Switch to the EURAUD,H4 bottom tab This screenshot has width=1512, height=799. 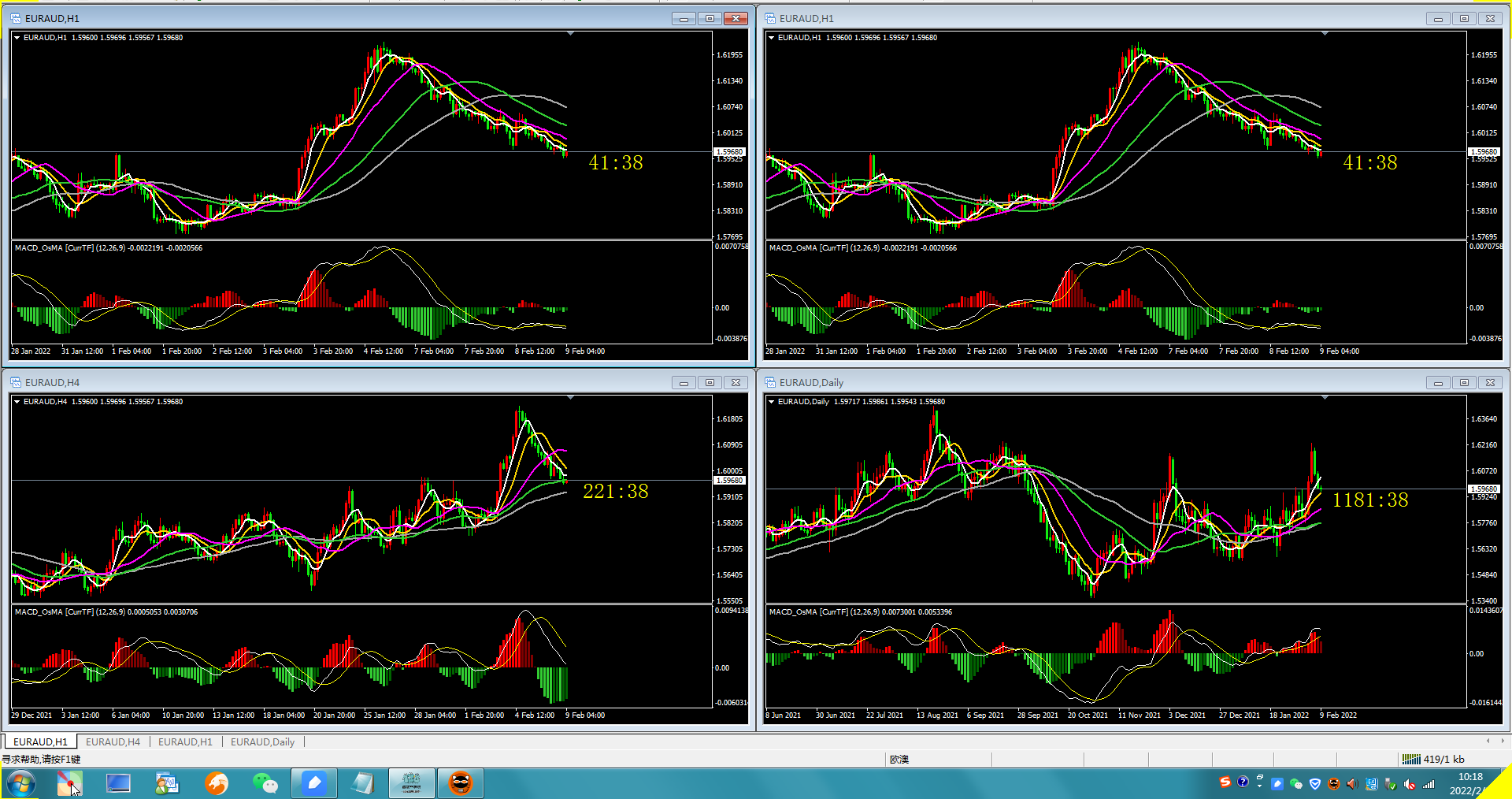tap(113, 741)
